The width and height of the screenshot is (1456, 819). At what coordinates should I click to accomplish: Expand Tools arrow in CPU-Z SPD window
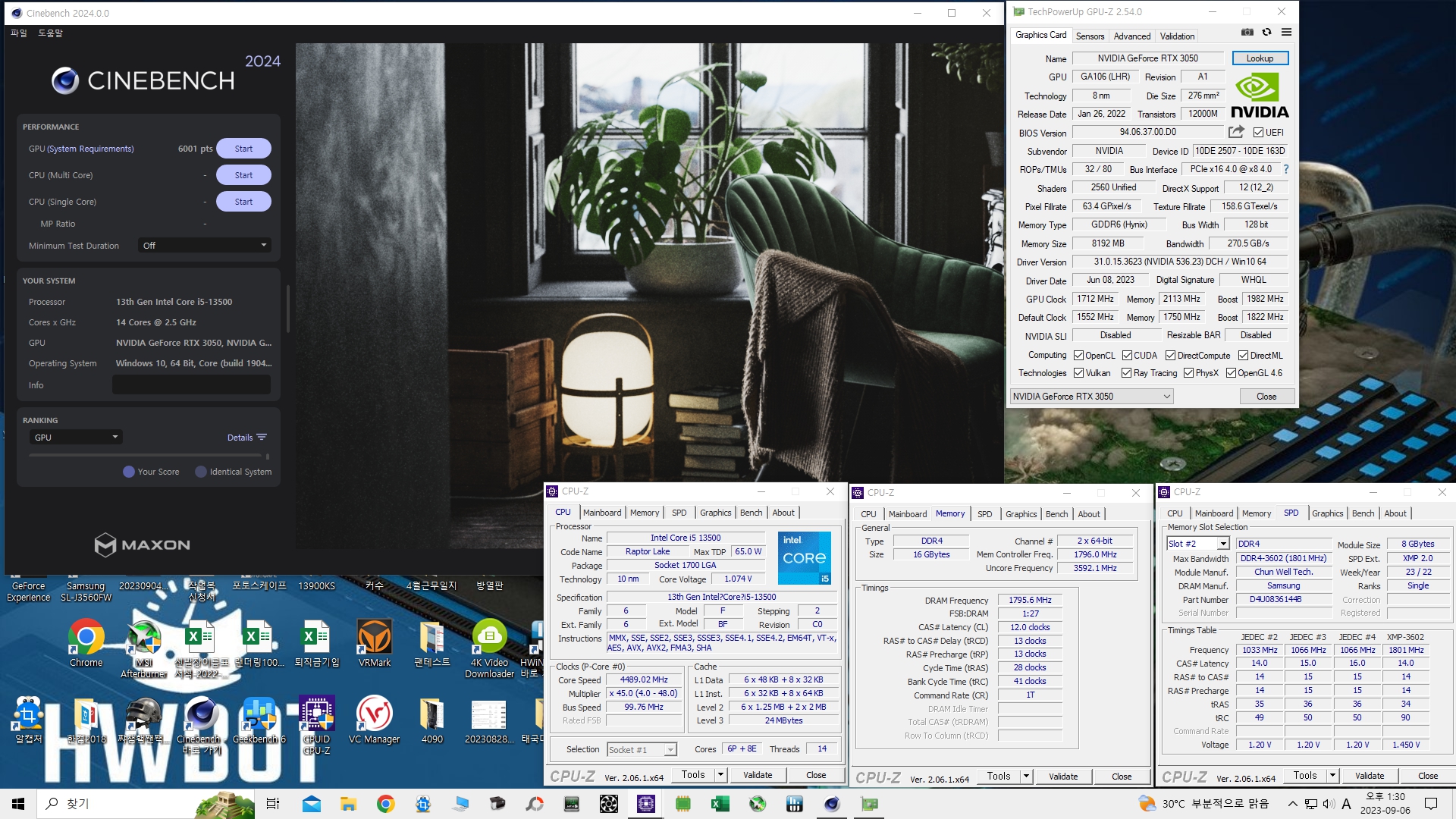[1332, 775]
